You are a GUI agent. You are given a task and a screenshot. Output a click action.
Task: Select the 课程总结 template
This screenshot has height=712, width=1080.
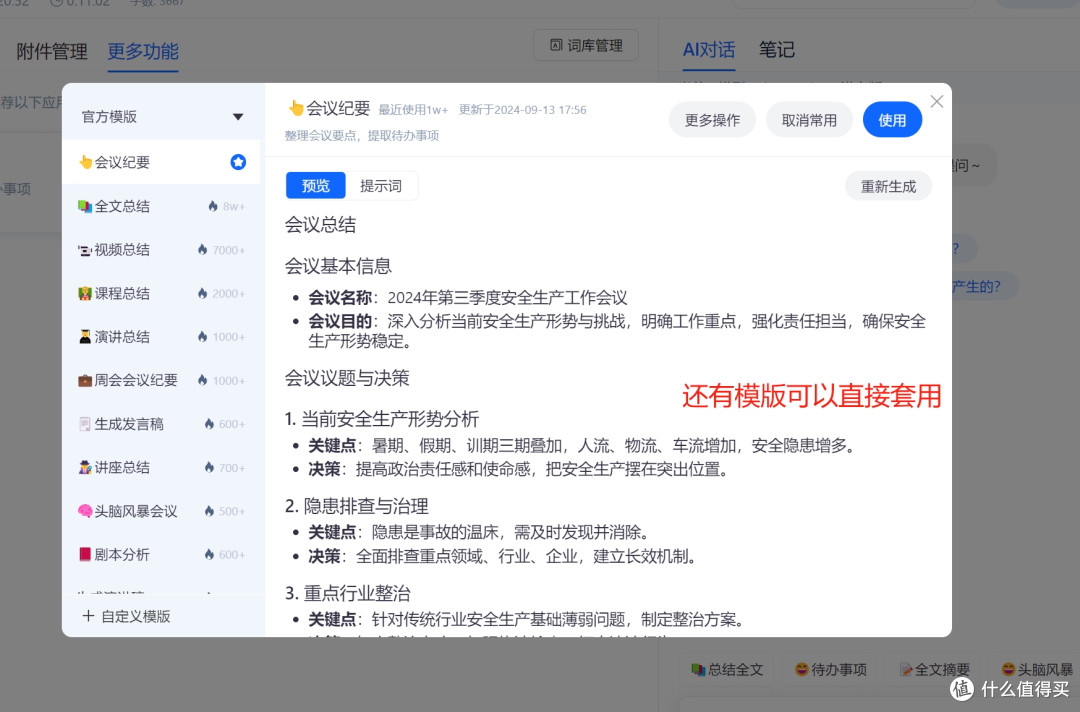(x=162, y=293)
